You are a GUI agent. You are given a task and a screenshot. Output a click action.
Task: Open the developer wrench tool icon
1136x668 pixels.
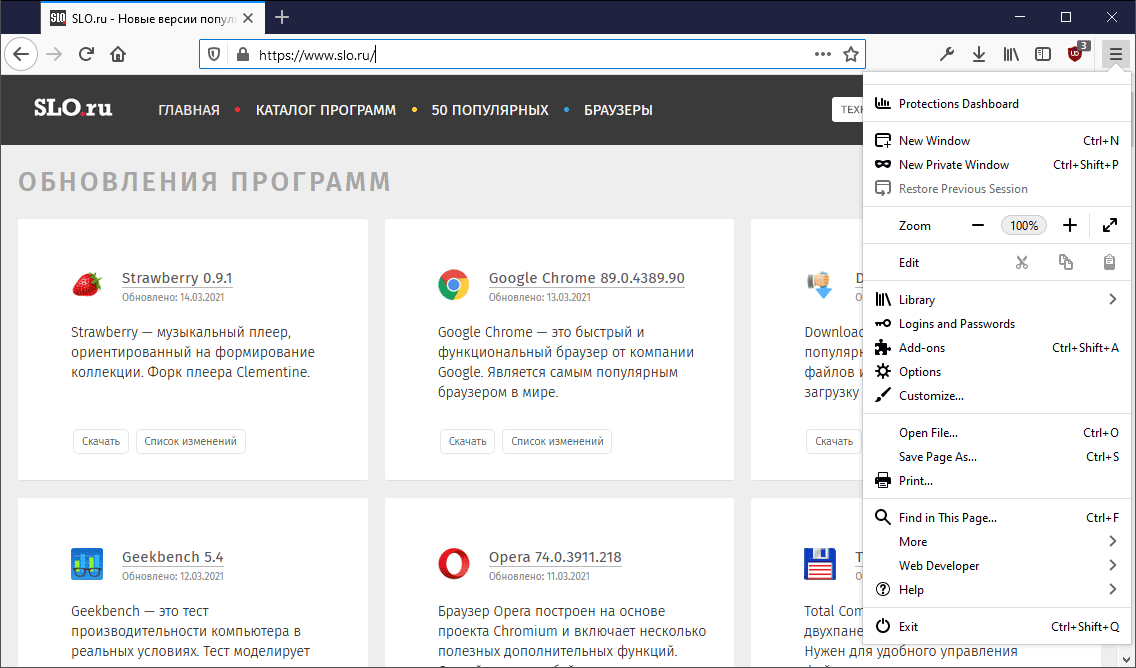click(x=946, y=54)
